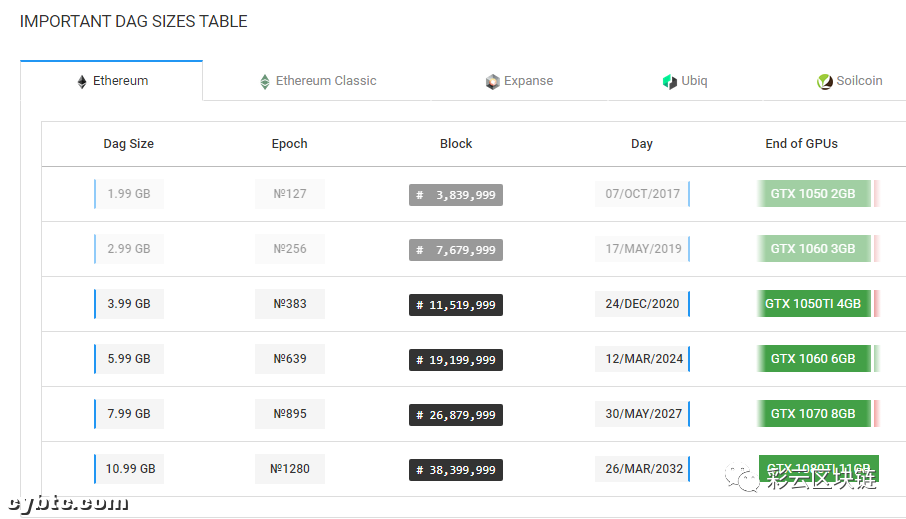Click the 7.99 GB dag size cell
This screenshot has width=906, height=519.
point(129,414)
